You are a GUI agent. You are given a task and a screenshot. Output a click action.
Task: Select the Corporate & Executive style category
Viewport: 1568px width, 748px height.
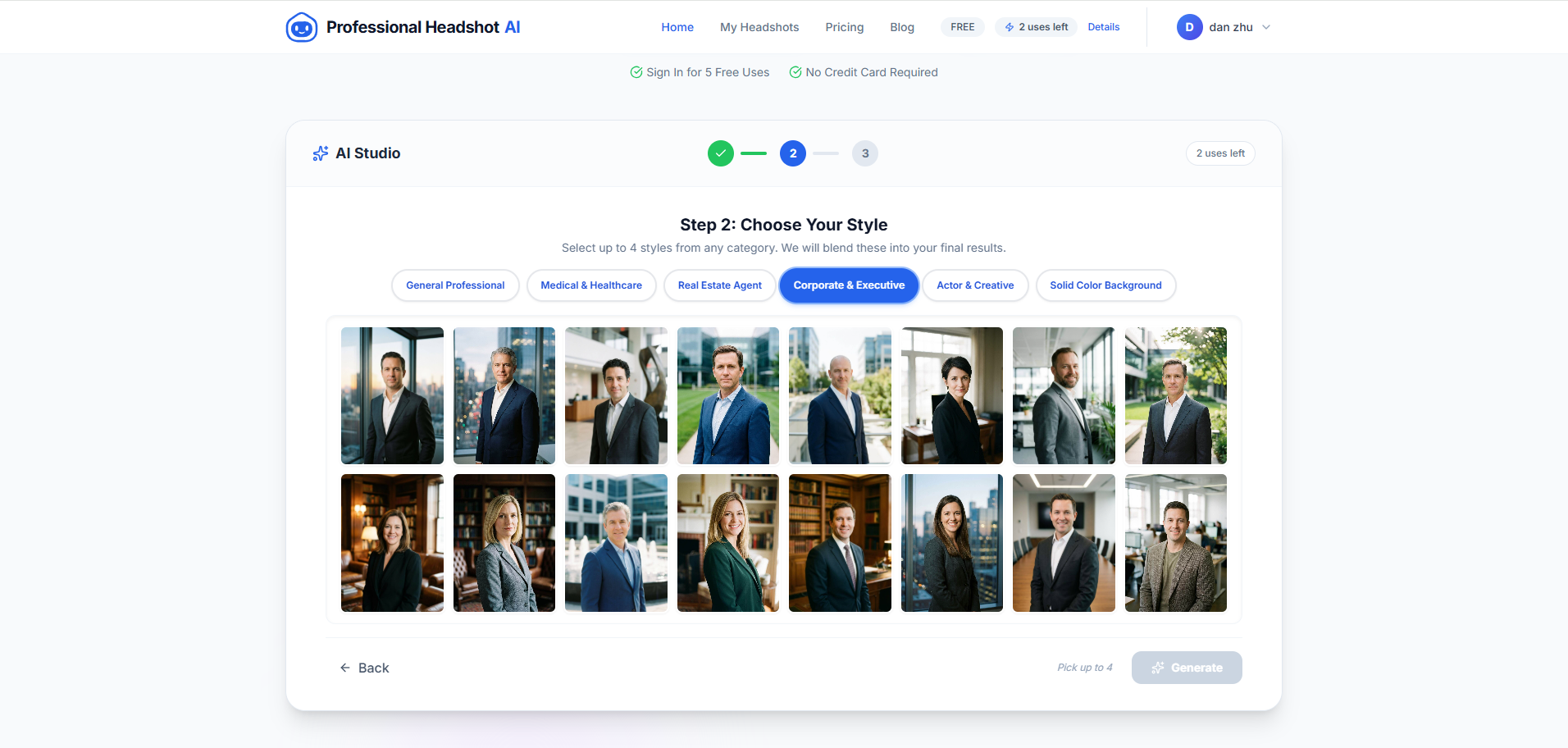click(848, 285)
